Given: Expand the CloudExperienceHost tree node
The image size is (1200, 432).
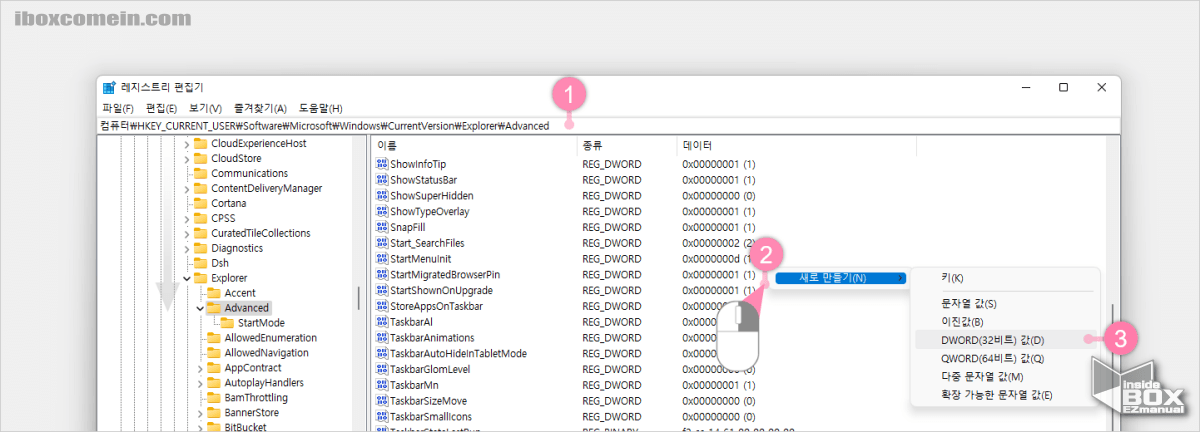Looking at the screenshot, I should (x=186, y=143).
